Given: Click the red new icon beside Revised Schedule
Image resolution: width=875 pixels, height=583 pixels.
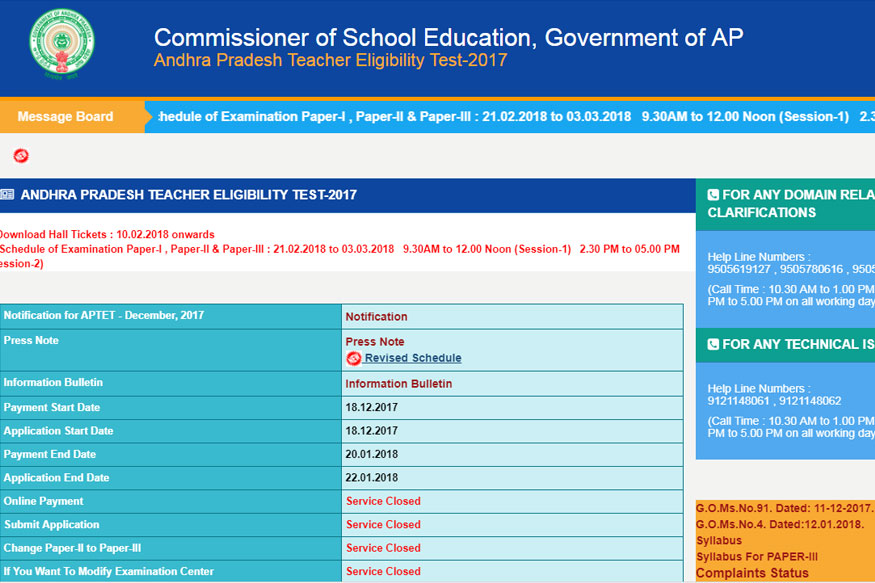Looking at the screenshot, I should point(353,358).
